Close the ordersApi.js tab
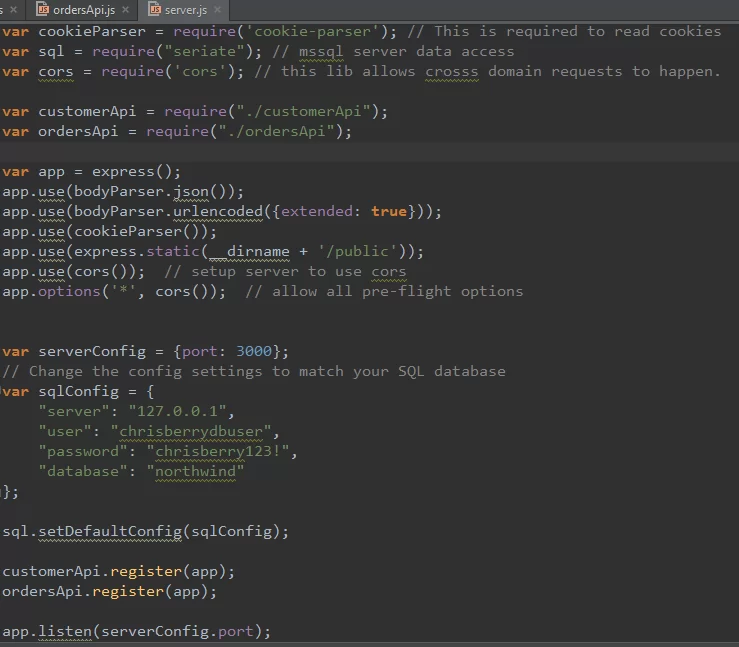The height and width of the screenshot is (647, 739). point(125,10)
